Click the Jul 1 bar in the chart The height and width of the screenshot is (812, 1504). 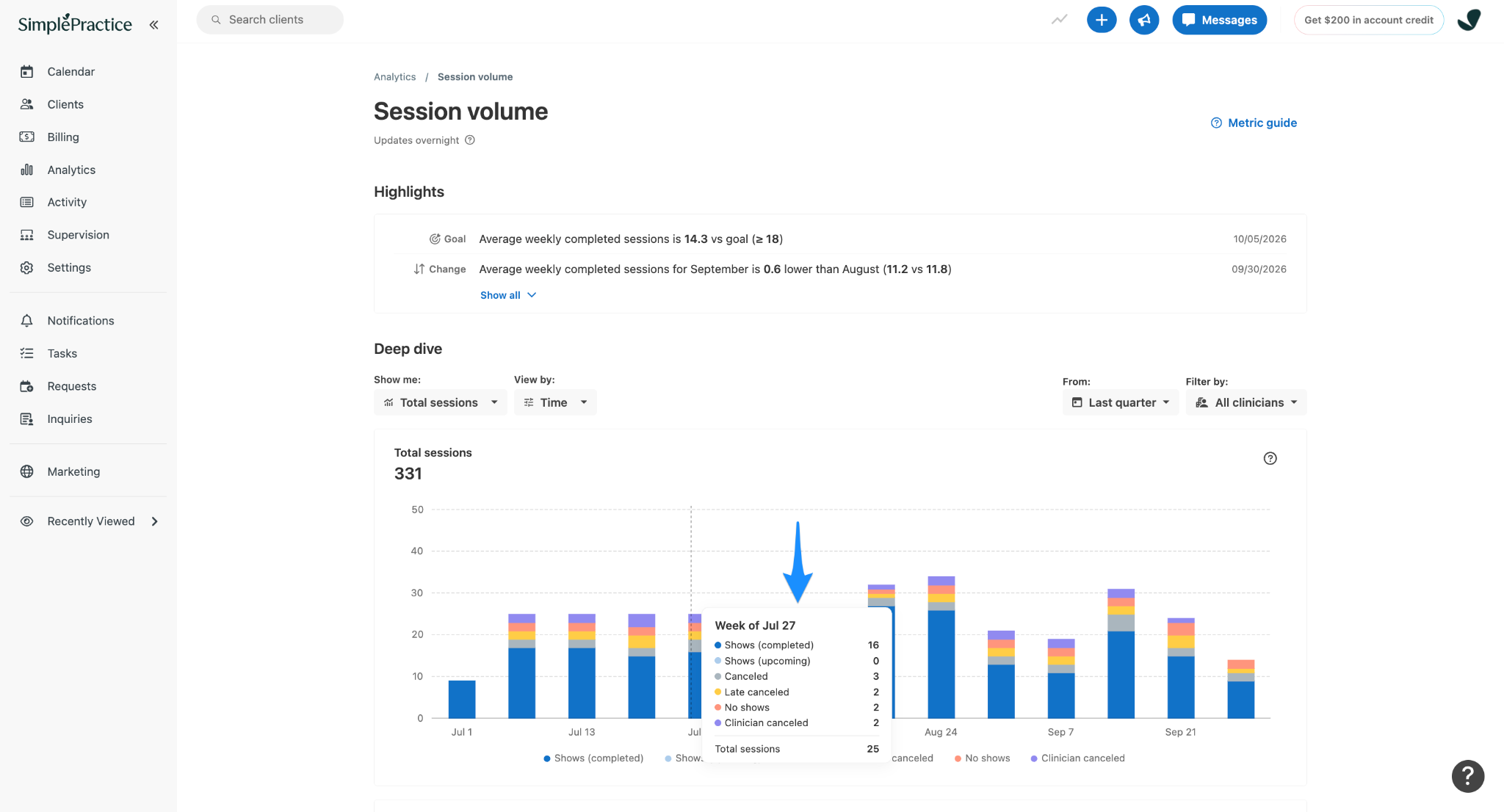[x=462, y=699]
